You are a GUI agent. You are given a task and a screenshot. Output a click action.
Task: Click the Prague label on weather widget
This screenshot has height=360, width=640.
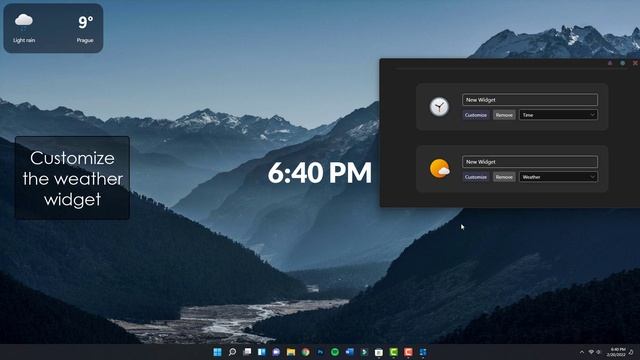pyautogui.click(x=85, y=40)
